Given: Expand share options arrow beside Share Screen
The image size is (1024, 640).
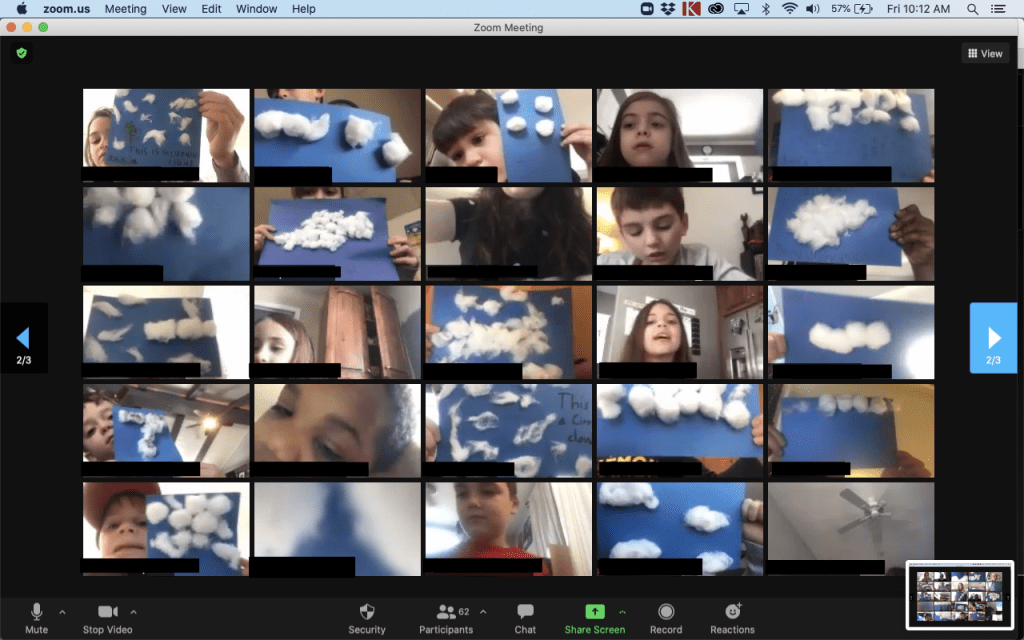Looking at the screenshot, I should point(622,611).
